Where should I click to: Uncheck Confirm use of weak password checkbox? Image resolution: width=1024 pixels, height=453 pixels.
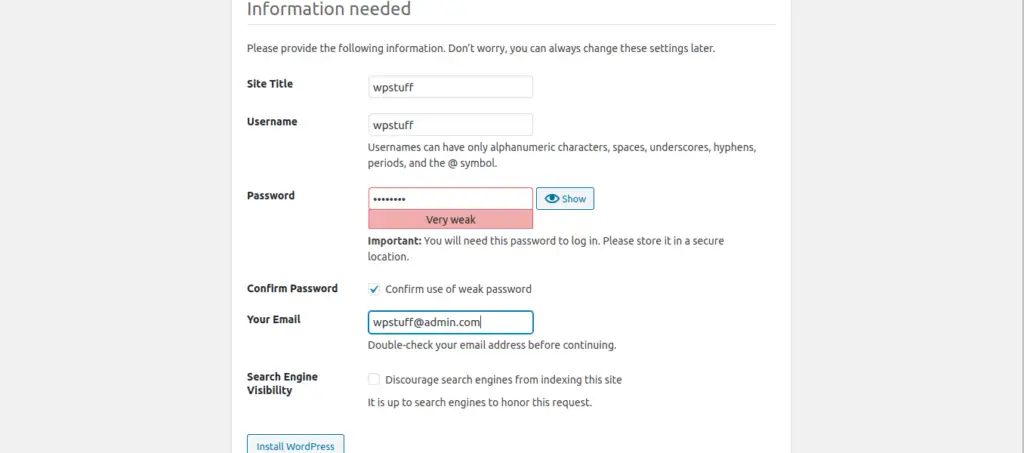tap(374, 289)
